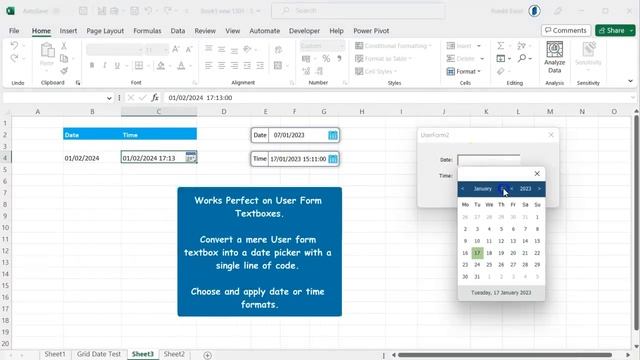Cut selection with scissors icon

[x=64, y=46]
